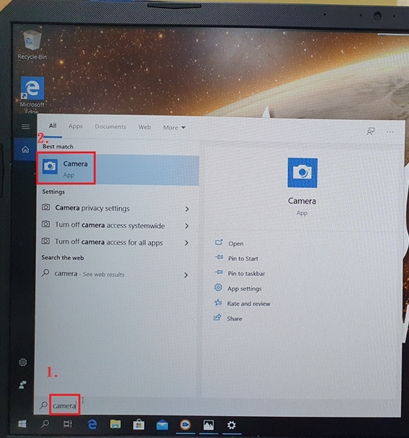This screenshot has width=409, height=438.
Task: Expand the More dropdown filter
Action: point(174,127)
